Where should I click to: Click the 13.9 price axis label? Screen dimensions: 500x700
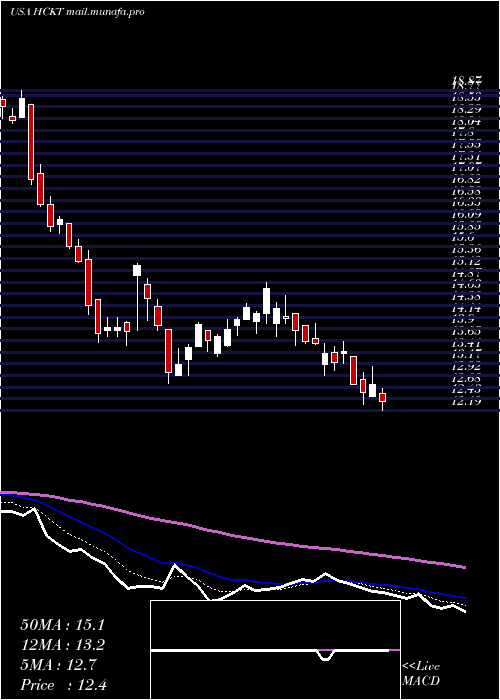coord(463,320)
